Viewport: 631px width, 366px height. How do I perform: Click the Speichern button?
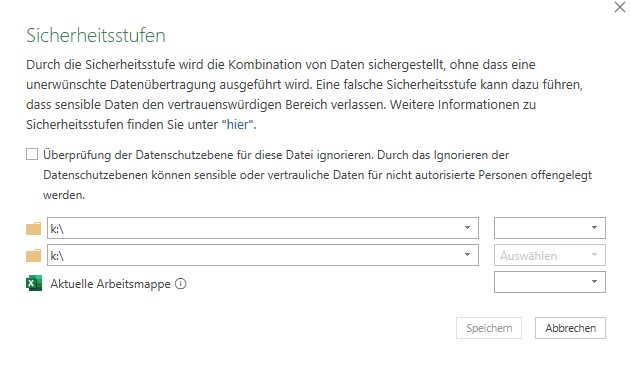pos(489,328)
